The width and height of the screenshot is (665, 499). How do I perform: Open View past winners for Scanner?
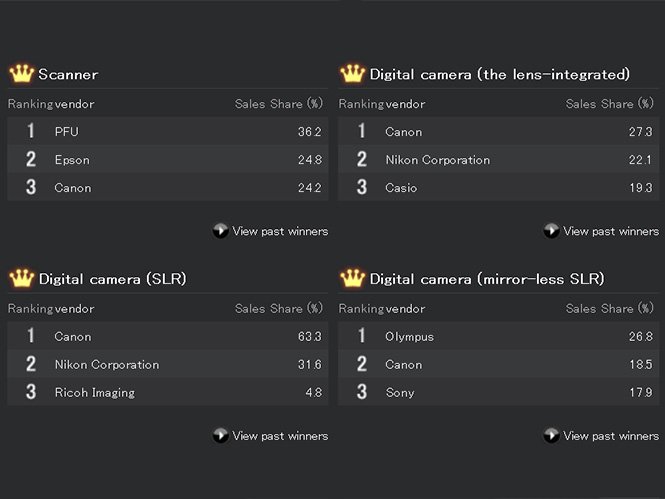tap(280, 231)
